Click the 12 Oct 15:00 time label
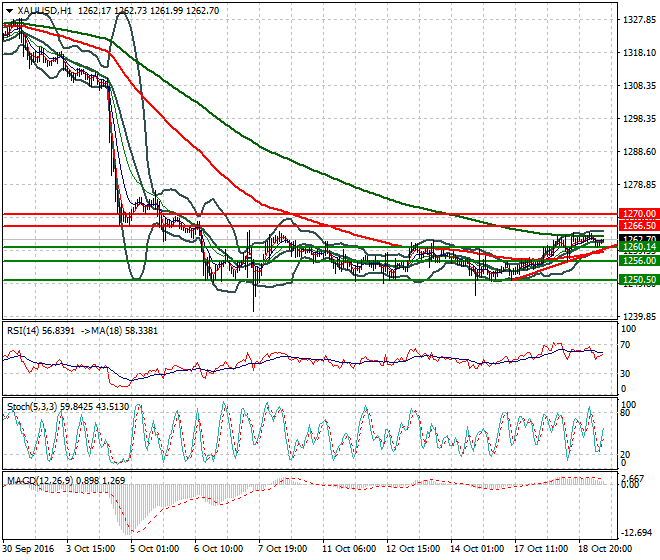This screenshot has width=660, height=560. (x=413, y=549)
